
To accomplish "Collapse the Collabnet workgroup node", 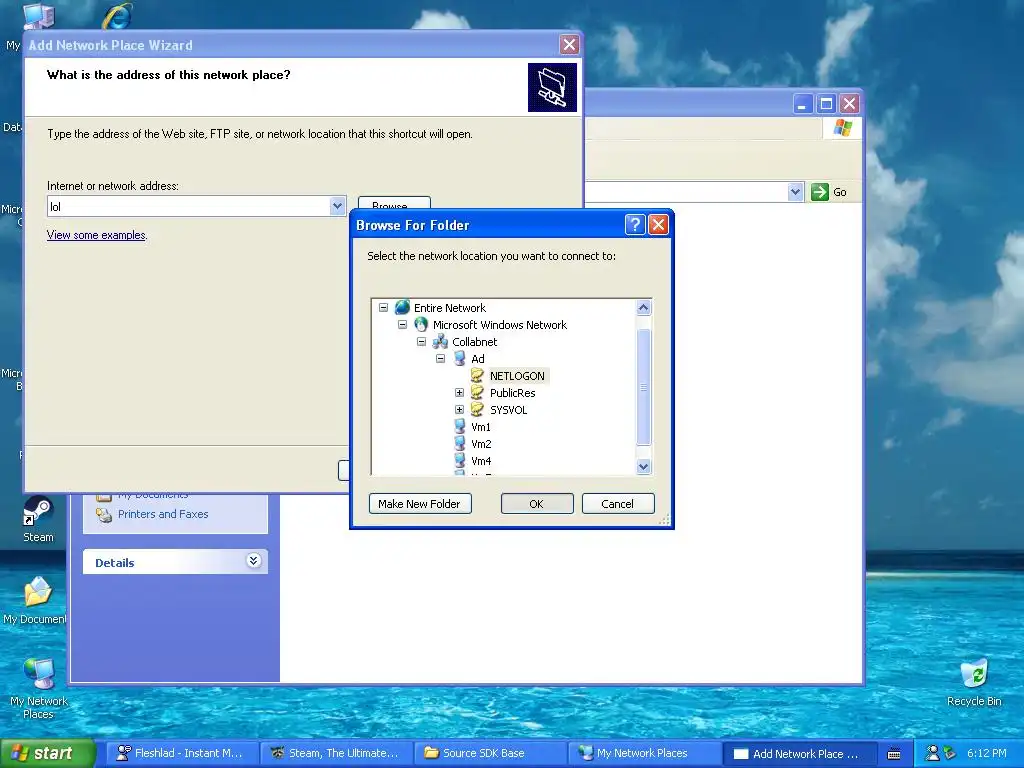I will (x=421, y=342).
